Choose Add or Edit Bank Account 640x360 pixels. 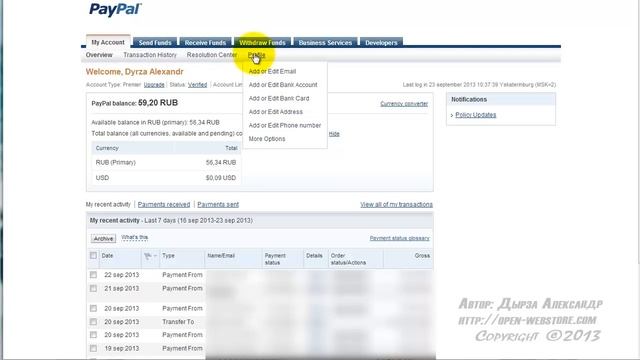283,84
